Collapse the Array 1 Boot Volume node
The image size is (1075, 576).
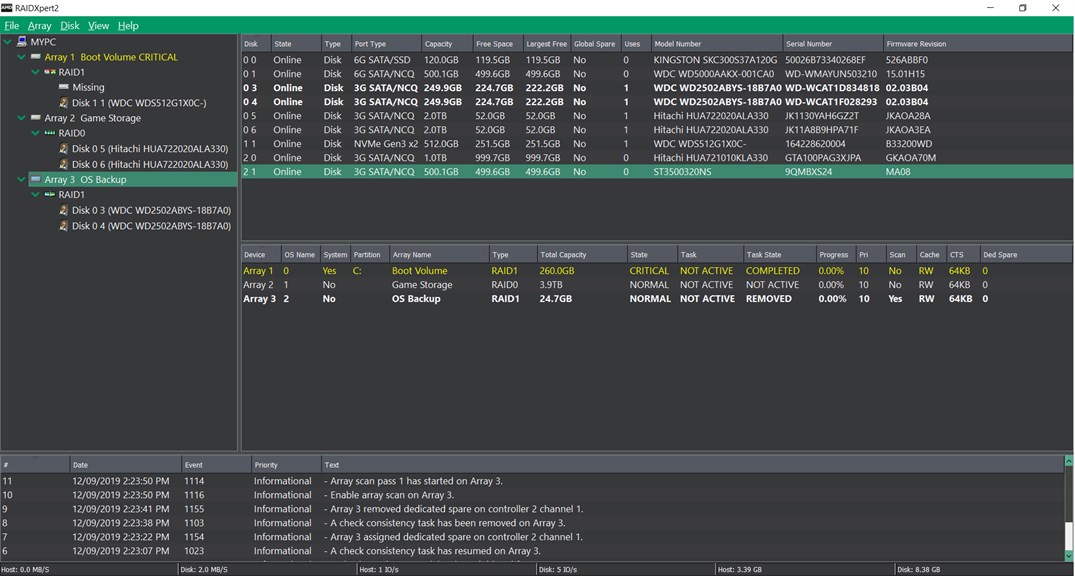click(x=21, y=57)
